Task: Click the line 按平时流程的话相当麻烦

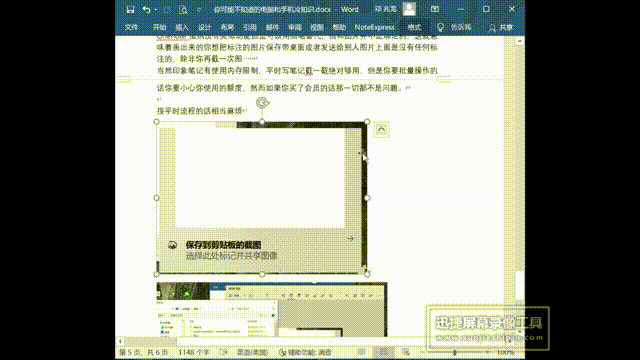Action: (x=200, y=111)
